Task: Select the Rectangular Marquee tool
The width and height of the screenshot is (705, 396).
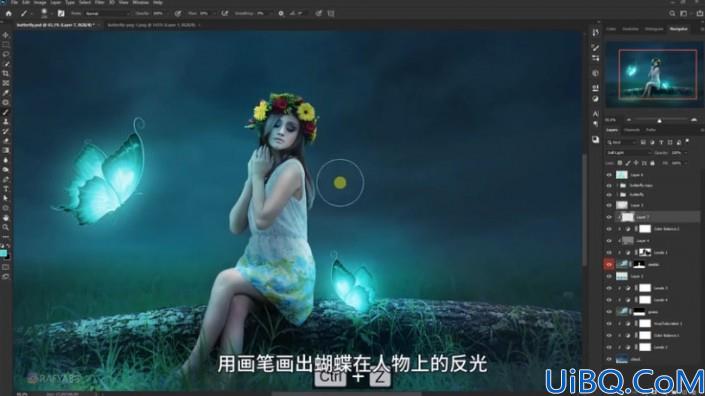Action: tap(5, 44)
